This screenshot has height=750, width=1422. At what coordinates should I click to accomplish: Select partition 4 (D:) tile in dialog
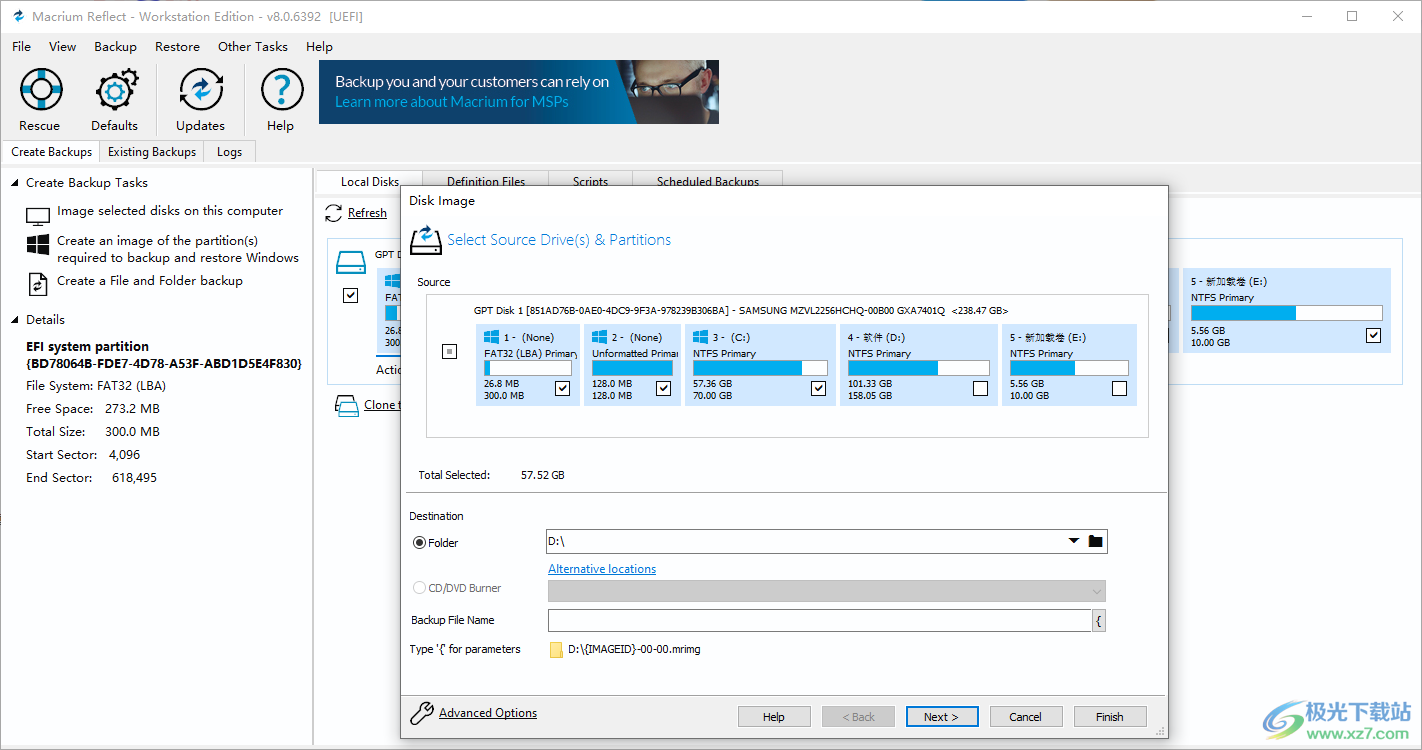point(919,365)
